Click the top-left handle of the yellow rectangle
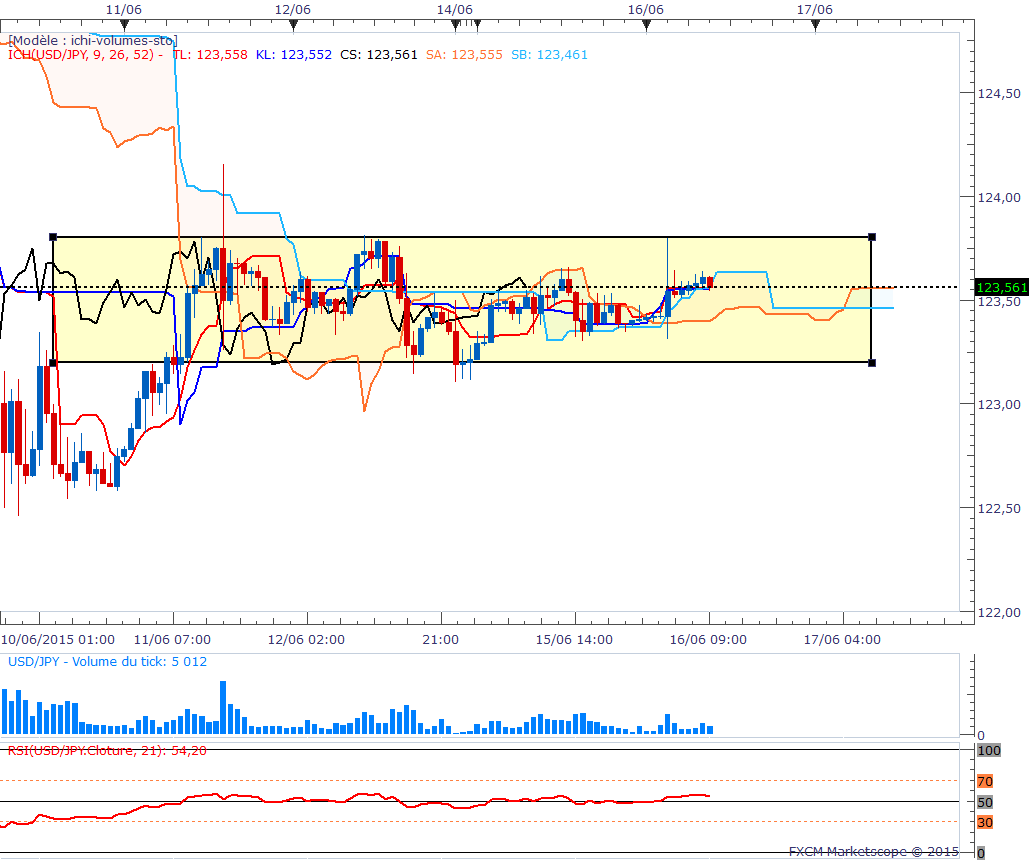This screenshot has height=860, width=1032. point(53,237)
